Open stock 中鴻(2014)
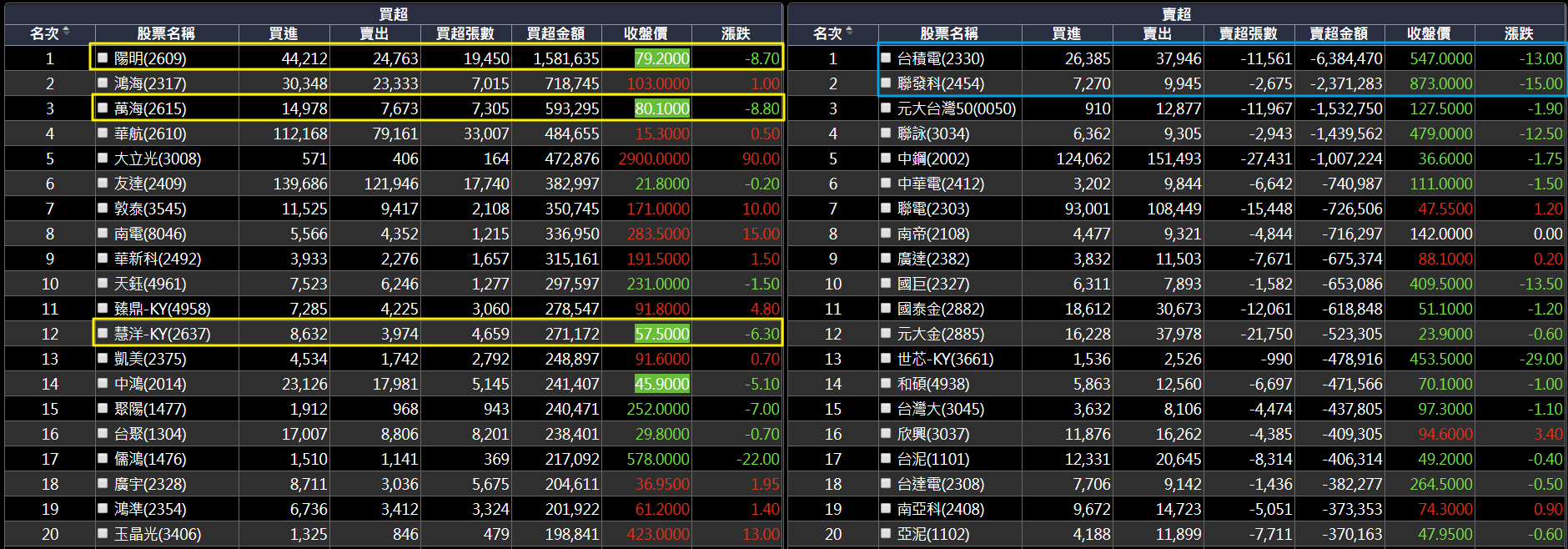The image size is (1568, 549). tap(150, 384)
